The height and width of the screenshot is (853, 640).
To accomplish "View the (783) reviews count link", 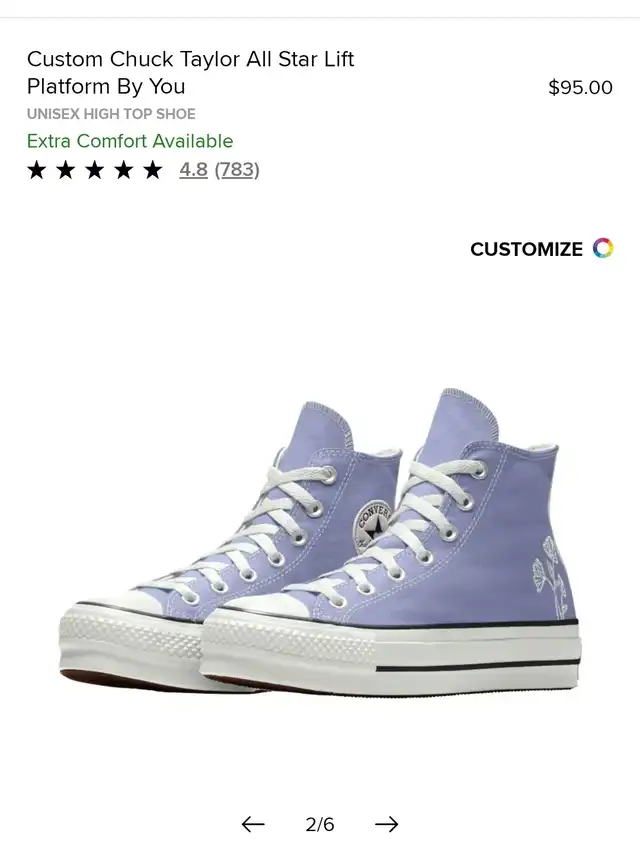I will pos(237,170).
